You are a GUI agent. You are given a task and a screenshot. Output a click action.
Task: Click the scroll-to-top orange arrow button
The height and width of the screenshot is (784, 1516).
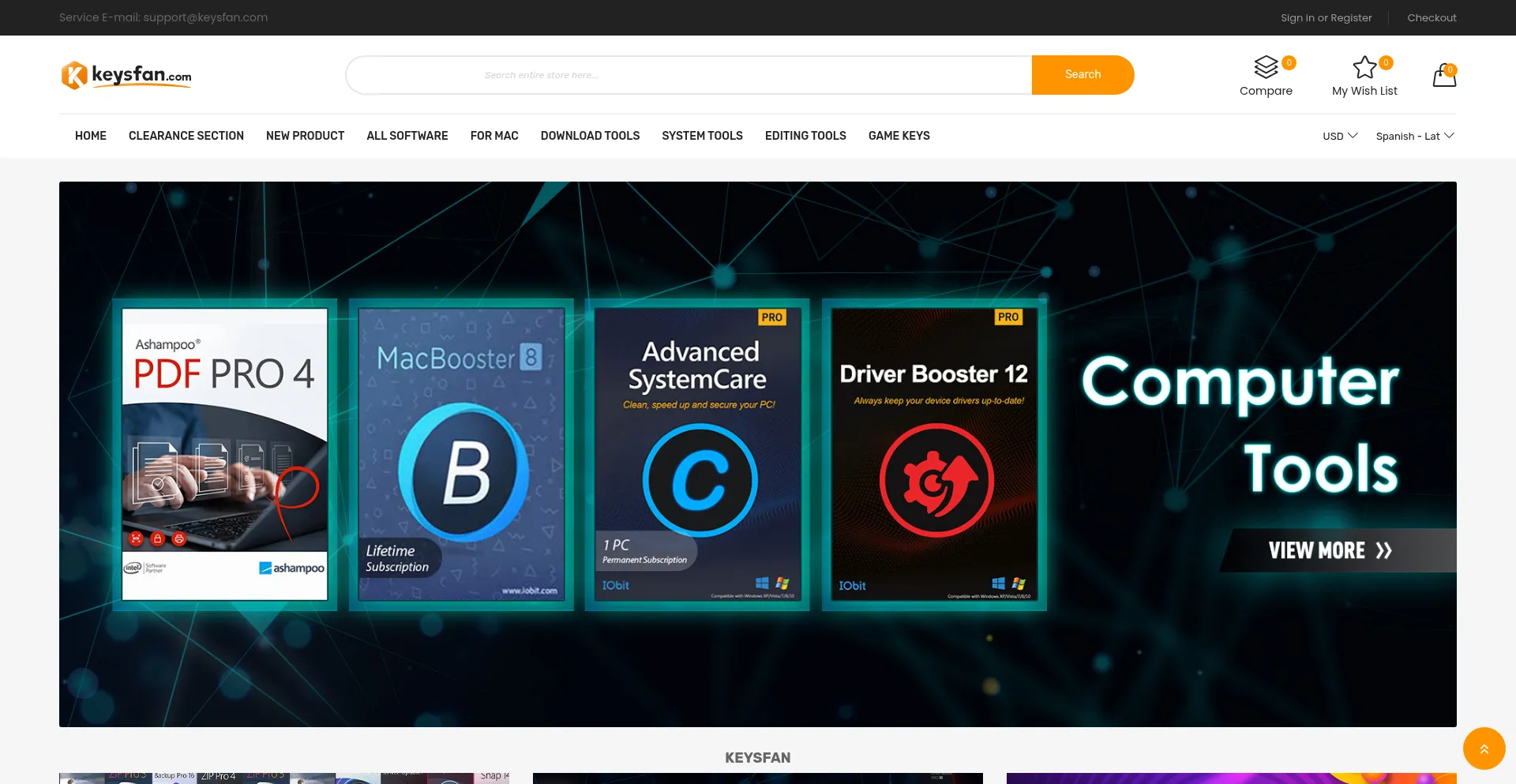coord(1484,748)
